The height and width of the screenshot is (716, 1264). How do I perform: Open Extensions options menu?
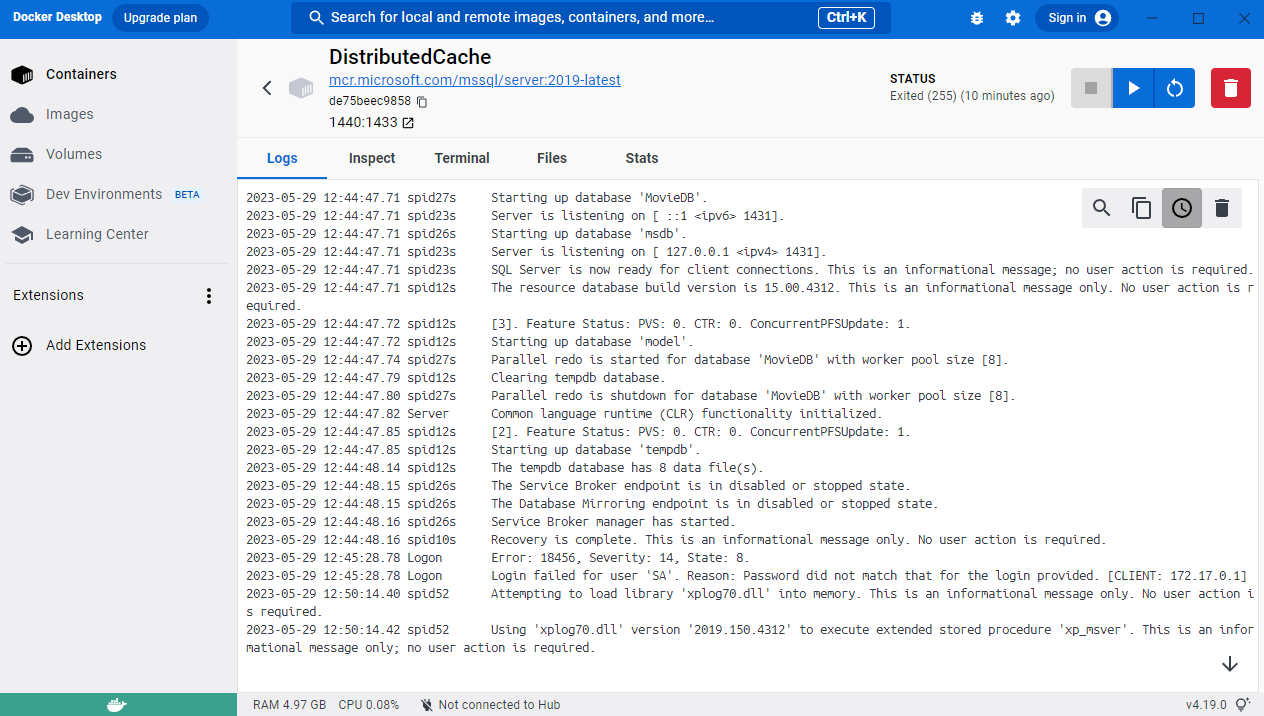coord(209,296)
